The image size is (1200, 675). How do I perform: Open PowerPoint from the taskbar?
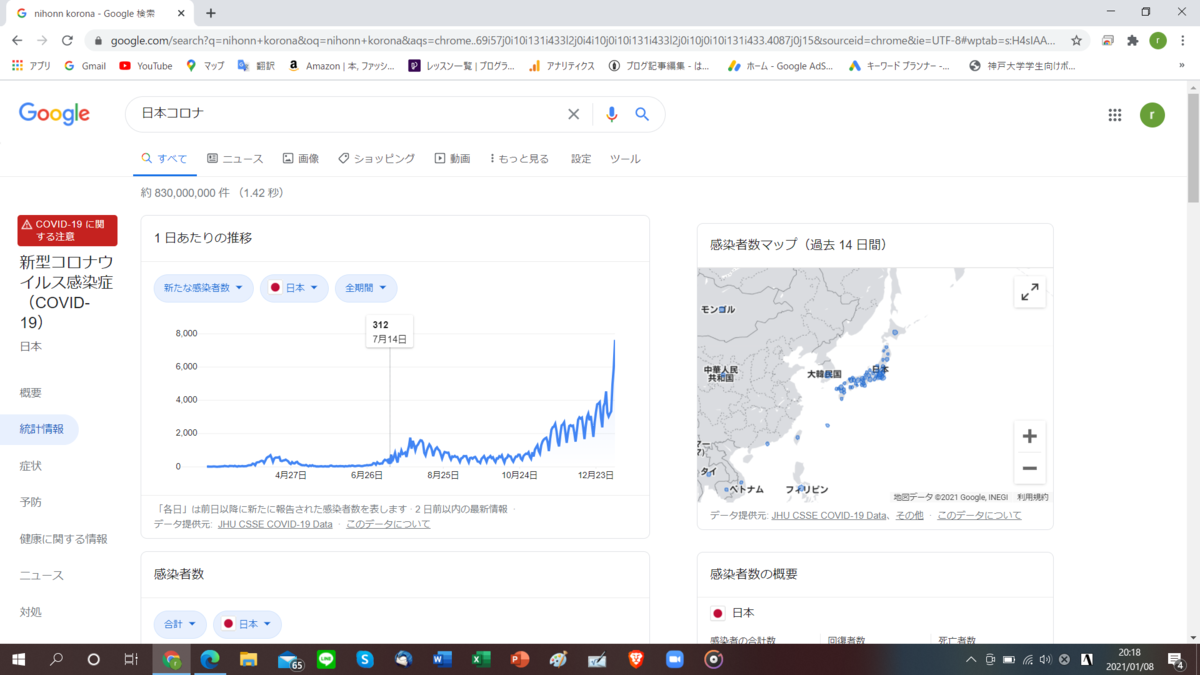point(520,659)
